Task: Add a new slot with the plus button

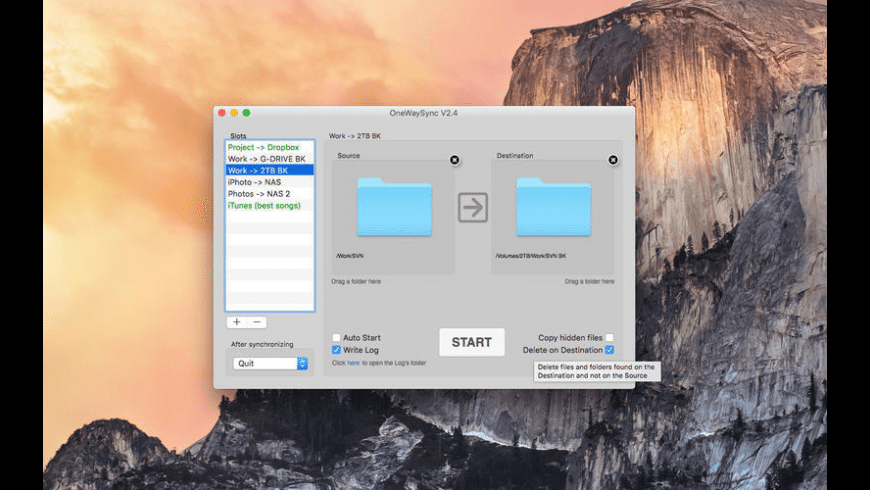Action: point(237,322)
